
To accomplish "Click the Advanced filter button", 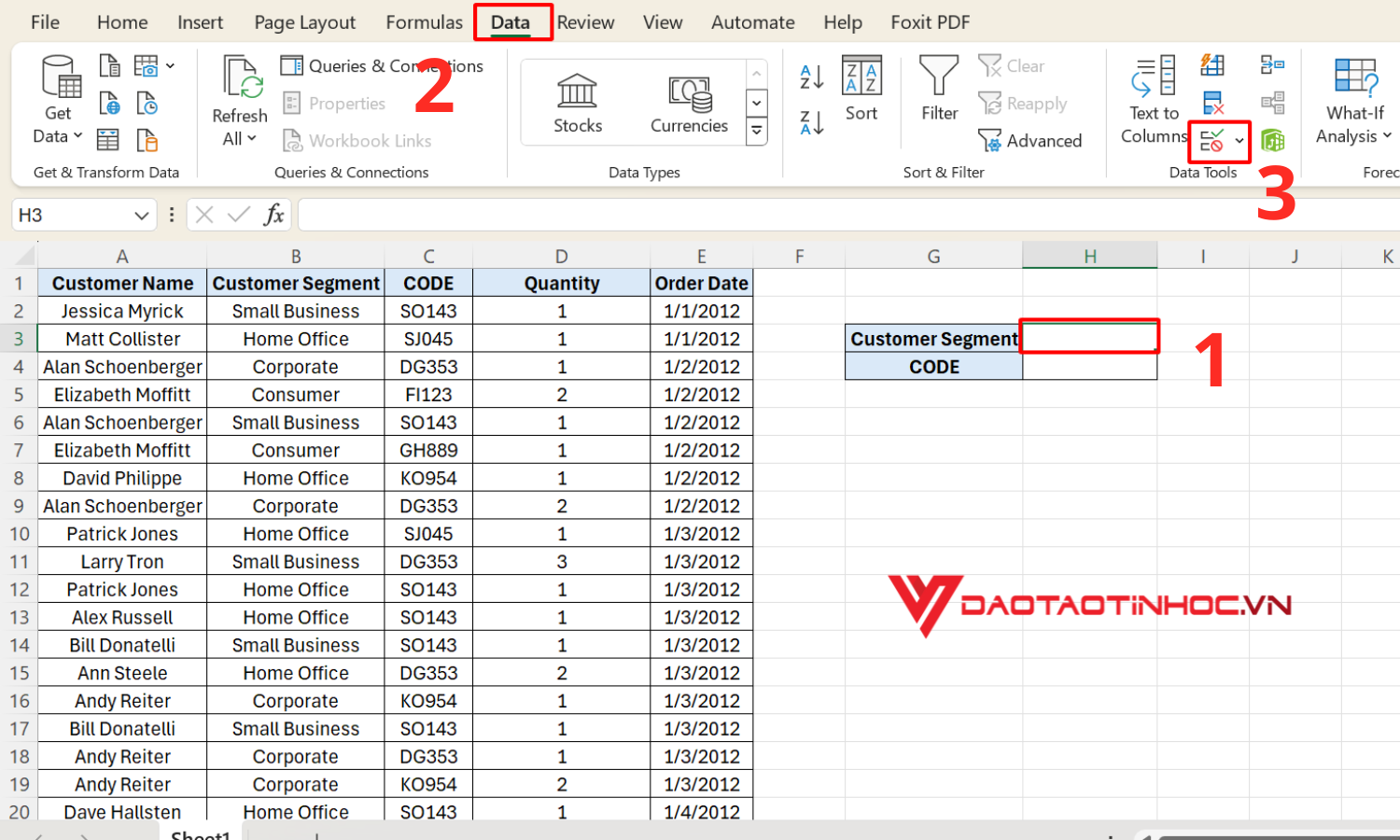I will point(1030,141).
